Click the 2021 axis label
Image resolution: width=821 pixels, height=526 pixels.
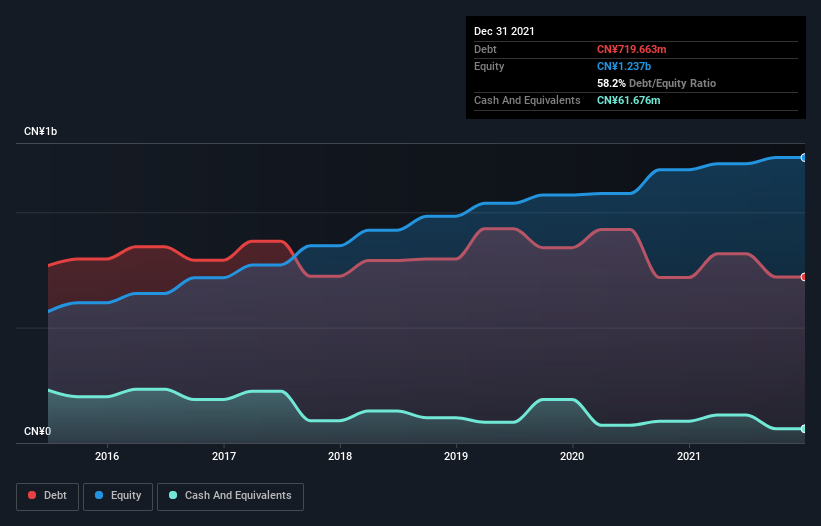[x=689, y=456]
